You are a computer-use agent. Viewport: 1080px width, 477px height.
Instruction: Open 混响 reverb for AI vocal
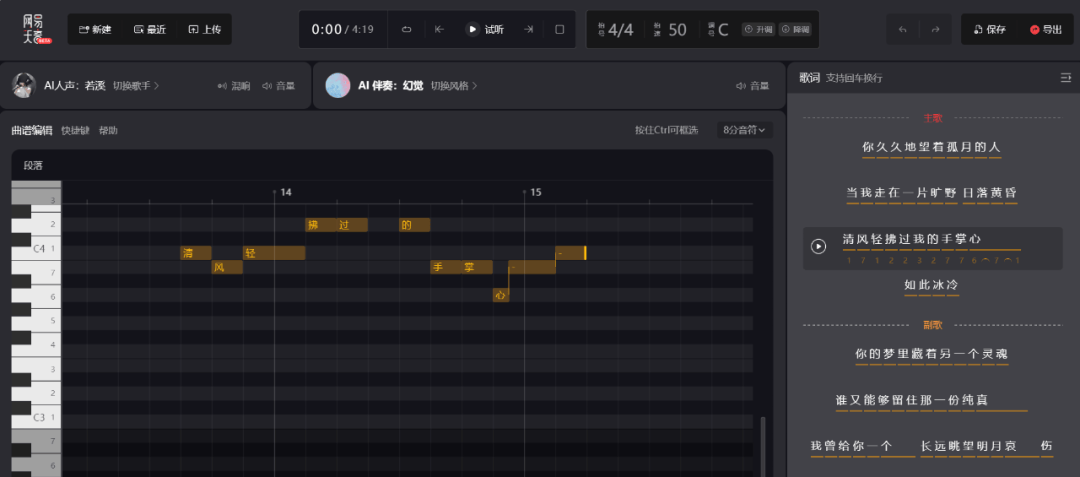pos(234,86)
